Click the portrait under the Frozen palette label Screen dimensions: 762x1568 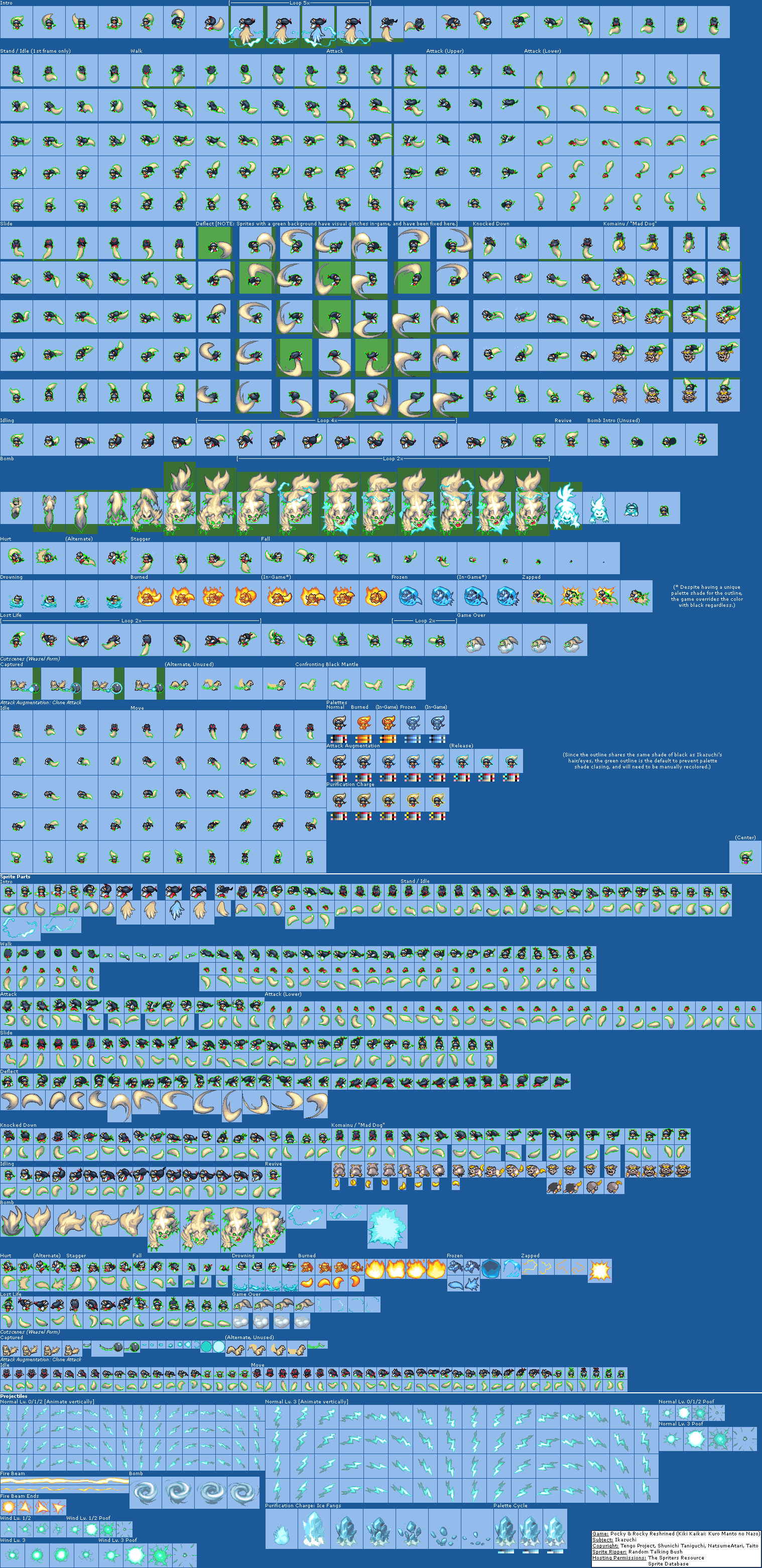coord(413,723)
